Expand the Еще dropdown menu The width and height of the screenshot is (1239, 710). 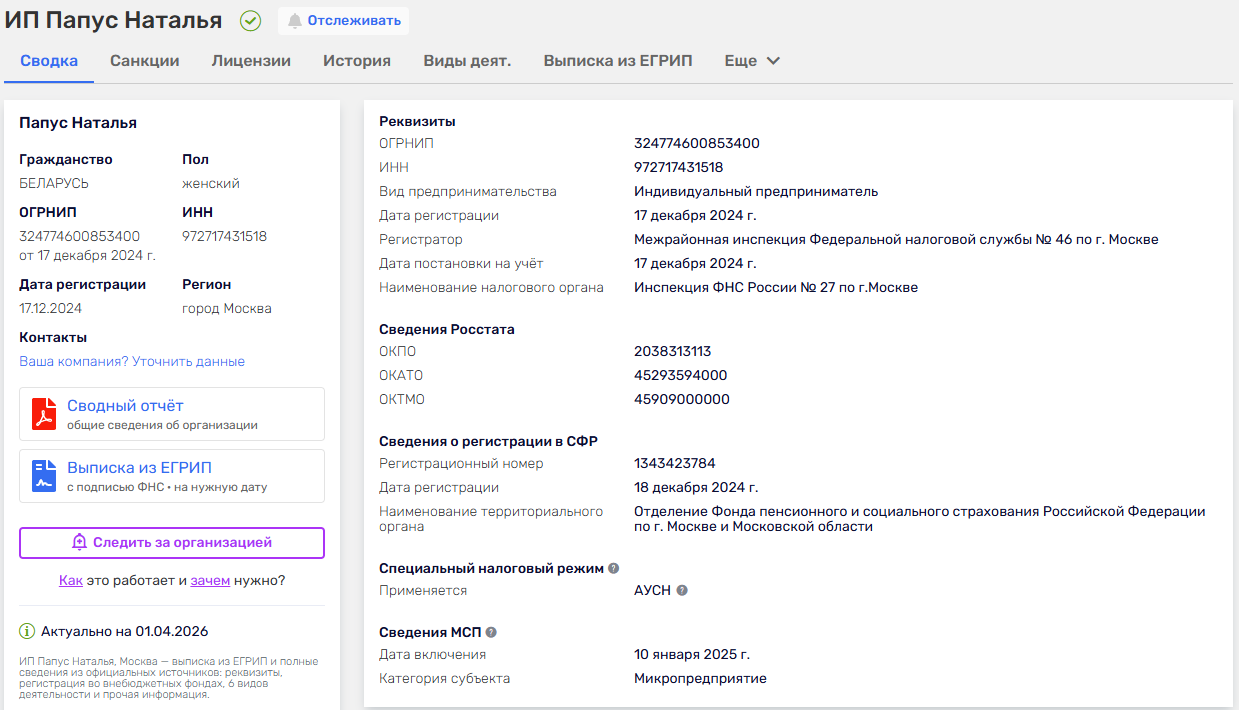752,61
